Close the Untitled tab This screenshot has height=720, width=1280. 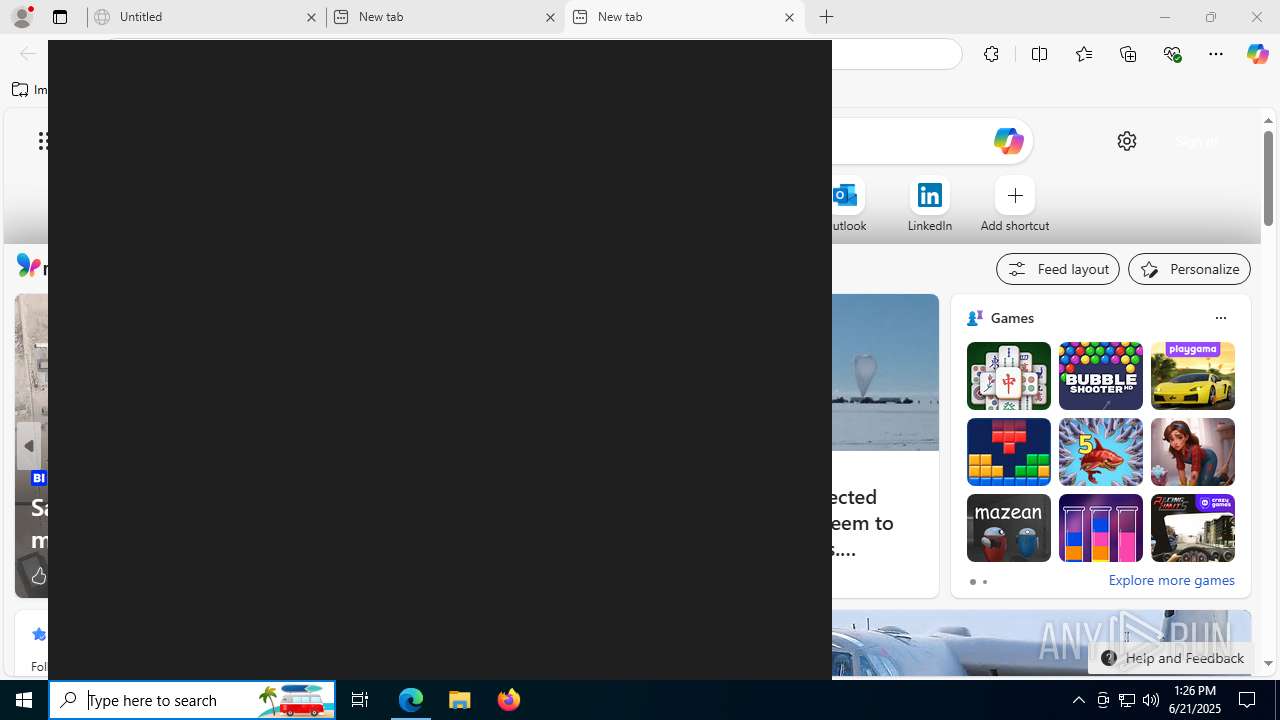(x=311, y=17)
